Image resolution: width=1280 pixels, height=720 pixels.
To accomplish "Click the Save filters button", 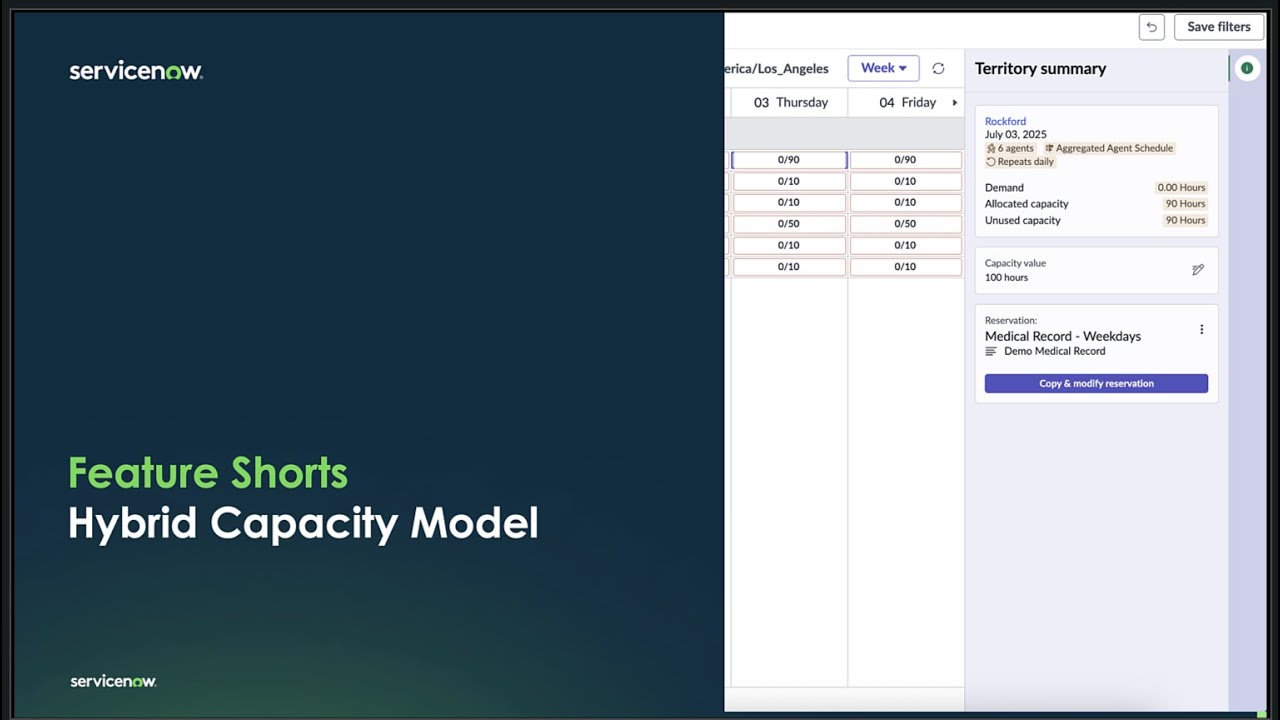I will (x=1218, y=27).
